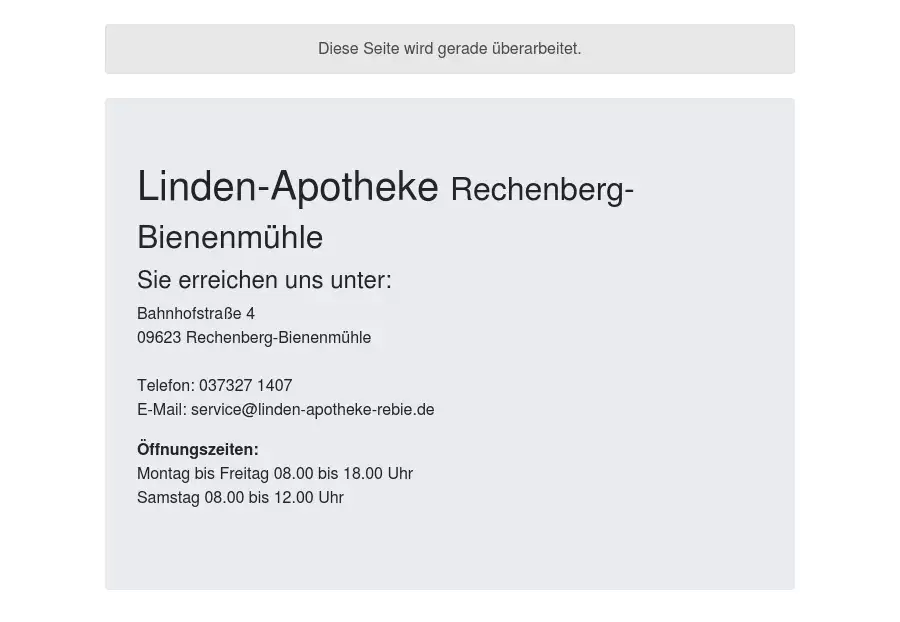Click the weekday opening time "08.00"
Screen dimensions: 900x622
[294, 474]
